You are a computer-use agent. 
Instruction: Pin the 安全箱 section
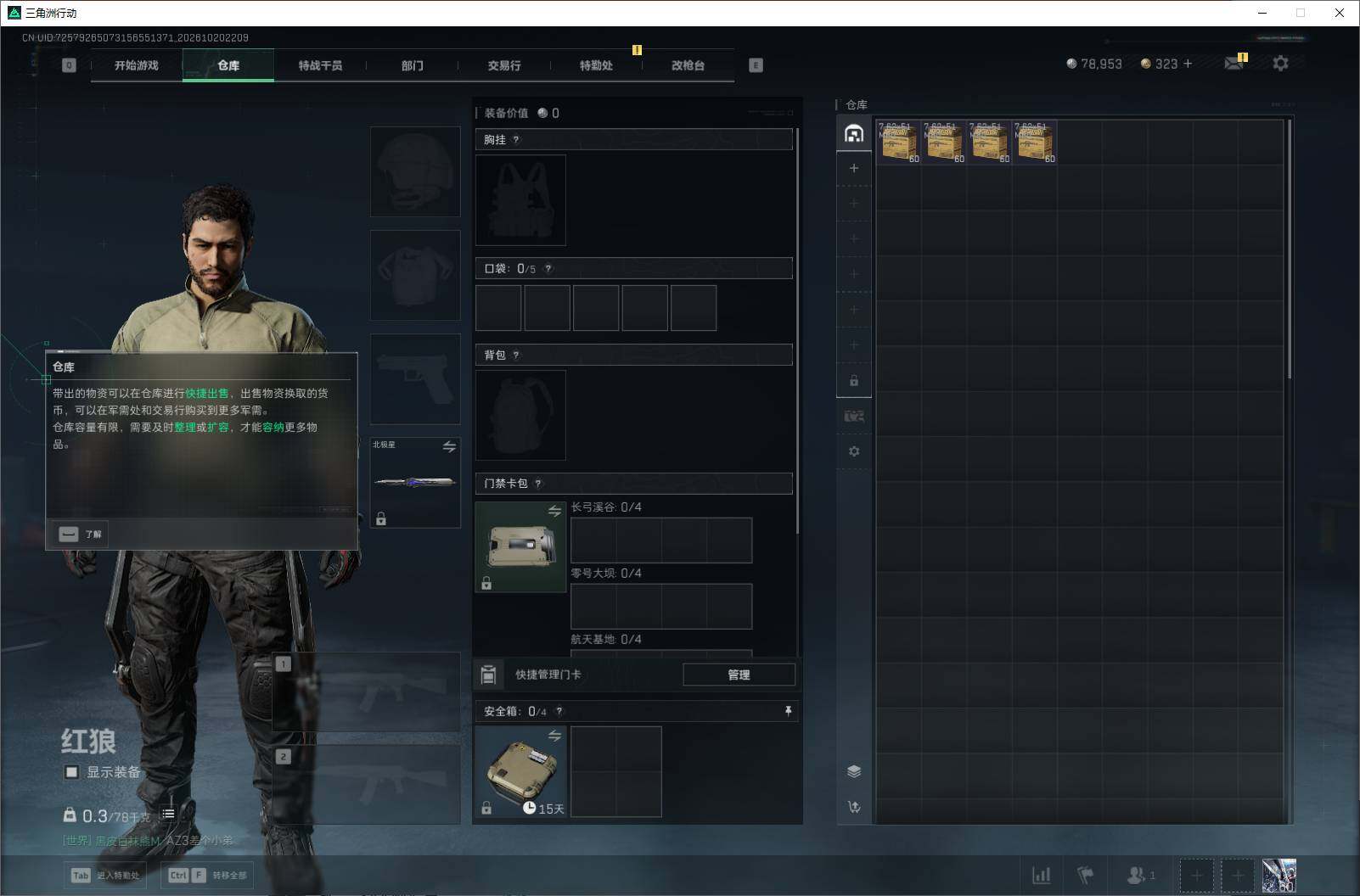coord(788,711)
